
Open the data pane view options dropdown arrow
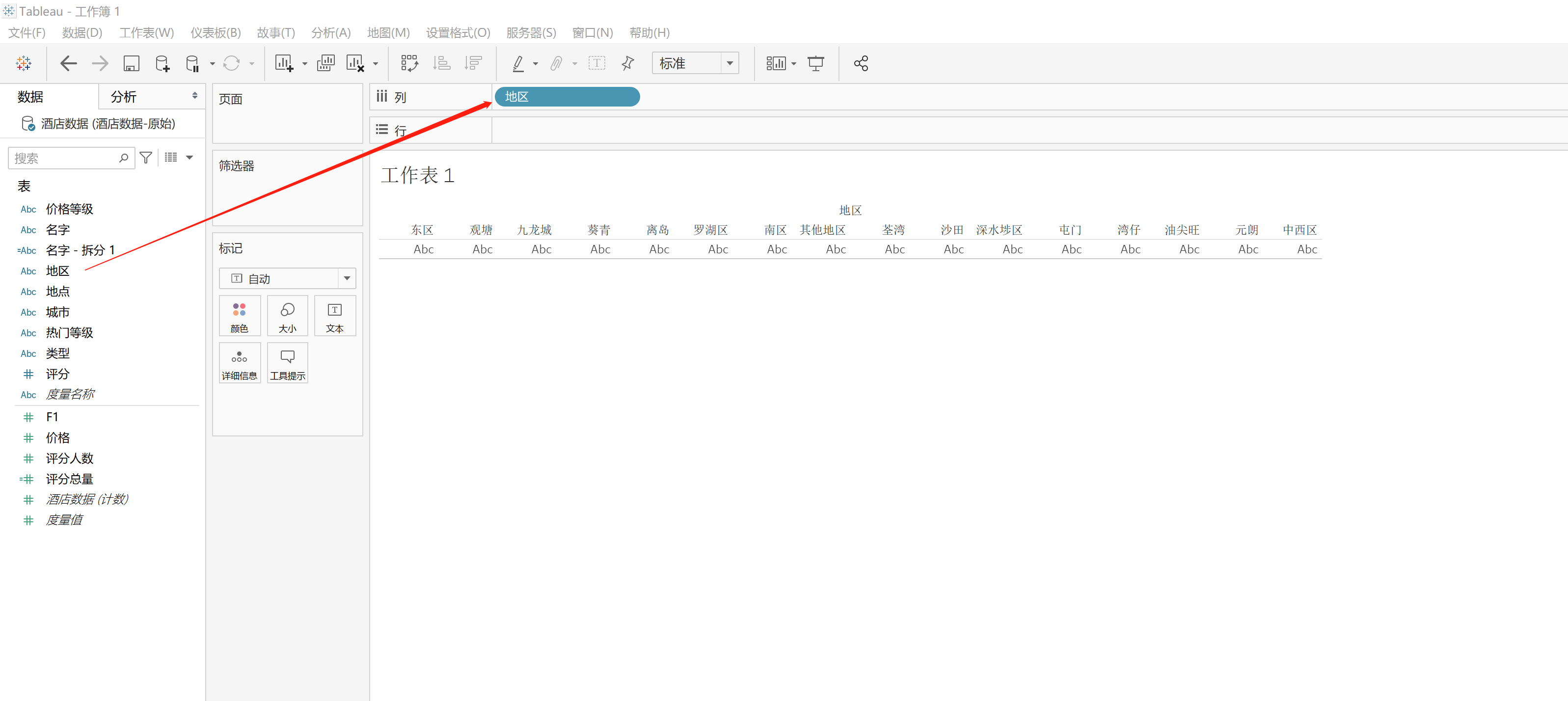189,158
